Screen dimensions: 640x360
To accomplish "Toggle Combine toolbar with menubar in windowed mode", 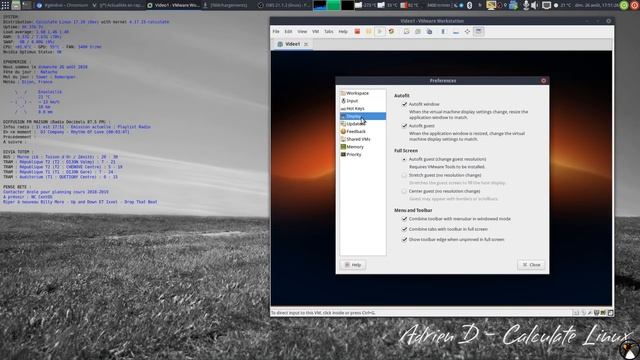I will coord(404,219).
